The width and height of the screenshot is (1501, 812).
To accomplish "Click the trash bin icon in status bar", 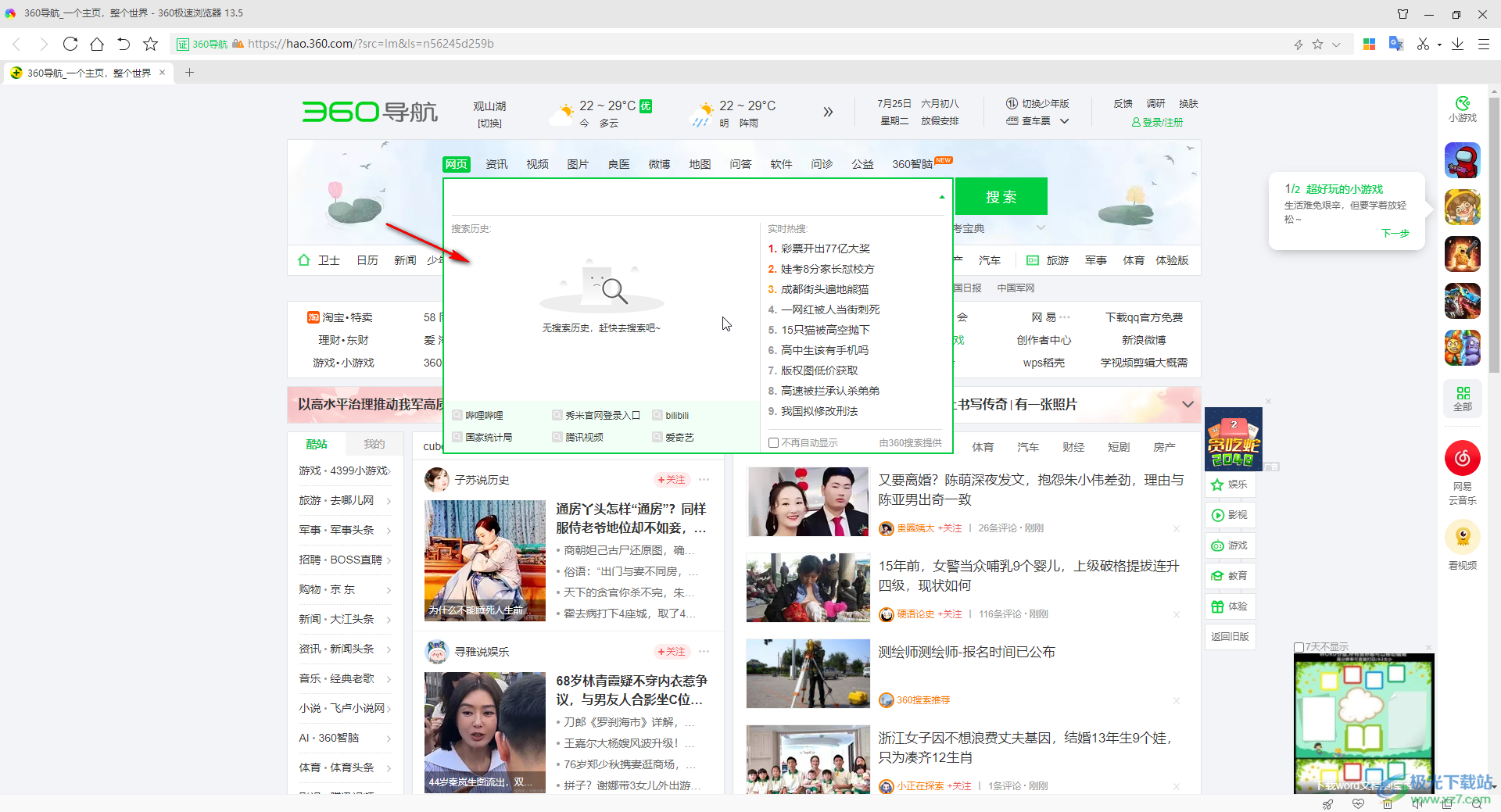I will 1387,804.
